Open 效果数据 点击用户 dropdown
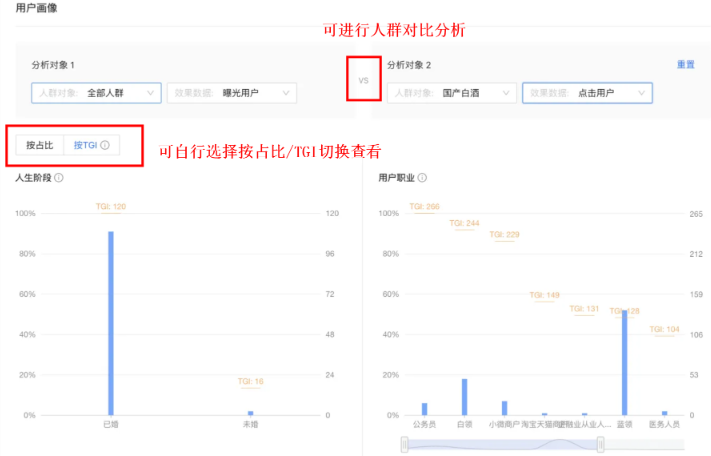 click(587, 93)
